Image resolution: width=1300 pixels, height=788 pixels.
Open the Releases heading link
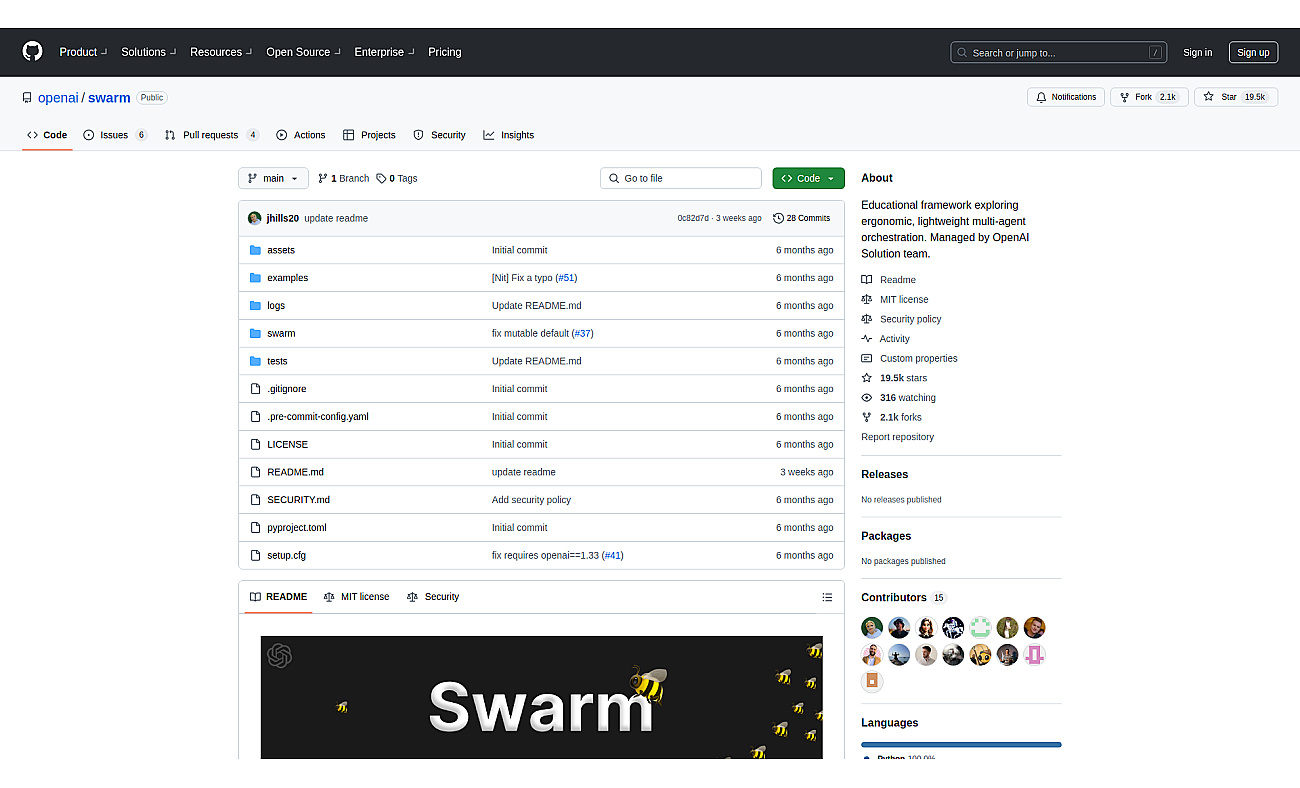pyautogui.click(x=885, y=474)
